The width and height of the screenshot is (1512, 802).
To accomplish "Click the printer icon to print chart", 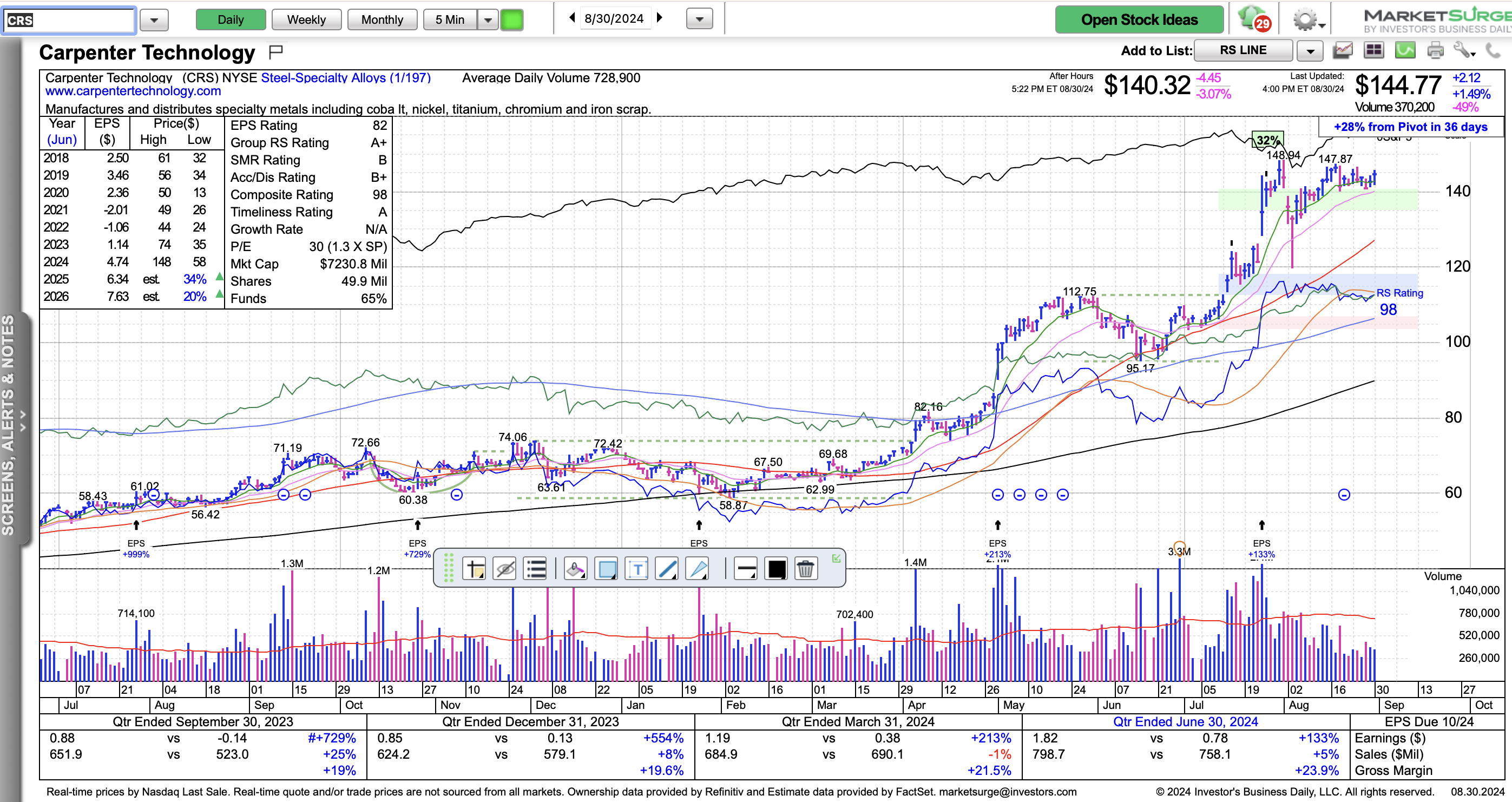I will coord(1435,50).
